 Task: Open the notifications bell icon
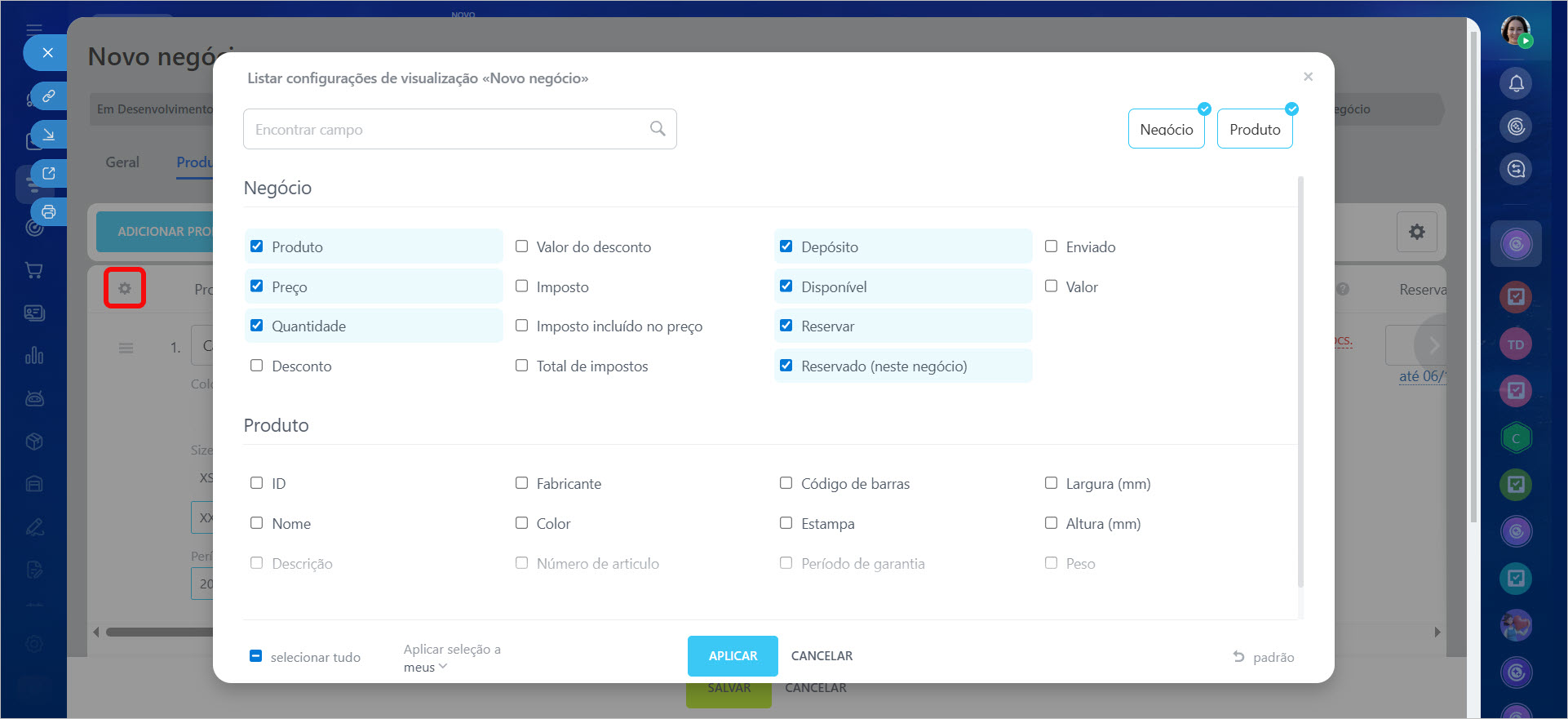pyautogui.click(x=1516, y=83)
